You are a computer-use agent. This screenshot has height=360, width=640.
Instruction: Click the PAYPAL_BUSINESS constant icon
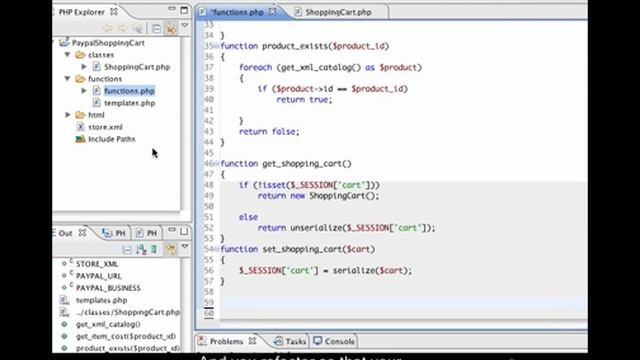(x=64, y=288)
